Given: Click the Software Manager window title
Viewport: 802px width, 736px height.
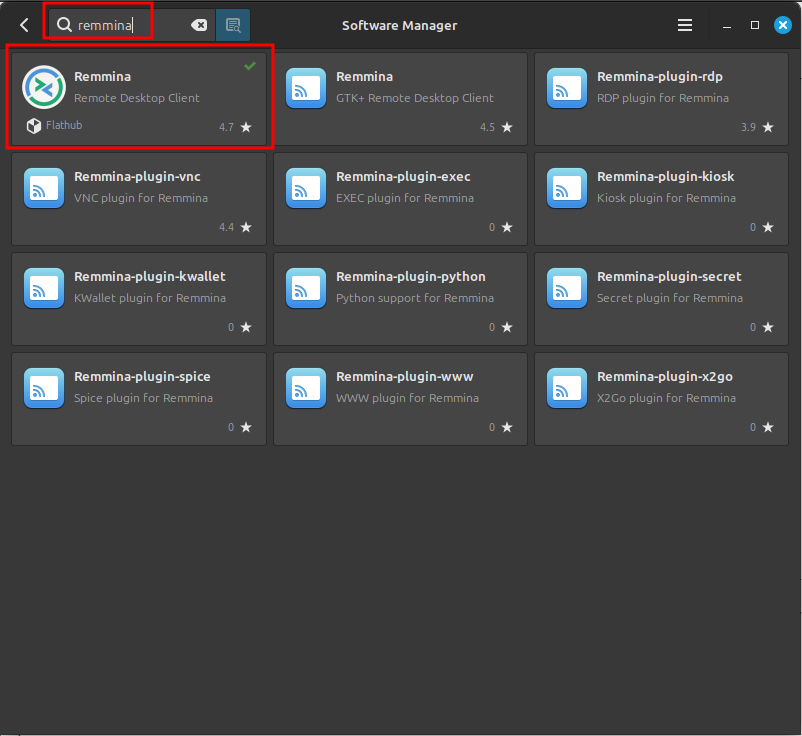Looking at the screenshot, I should tap(399, 26).
